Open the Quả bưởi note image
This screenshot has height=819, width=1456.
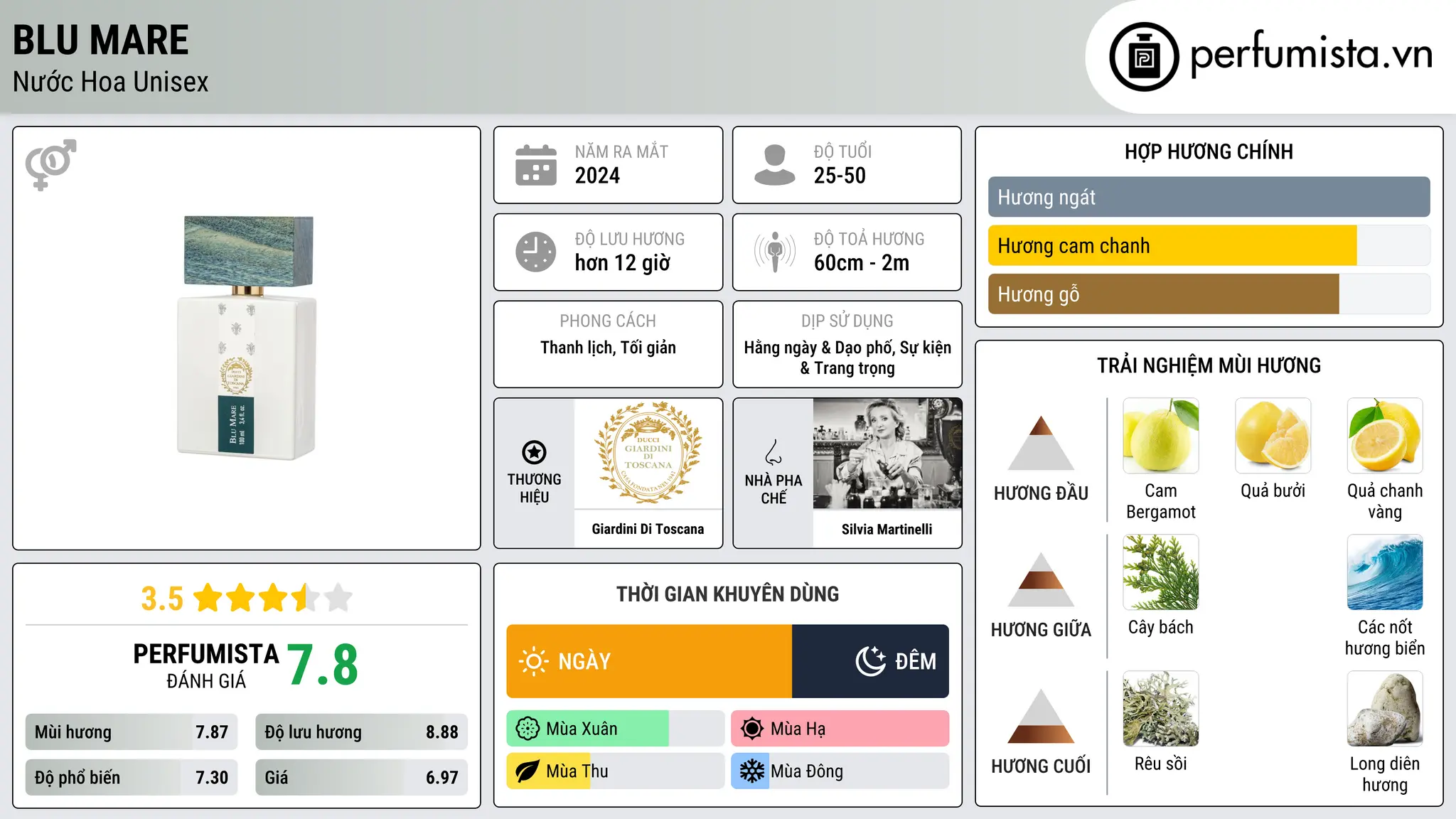point(1273,436)
